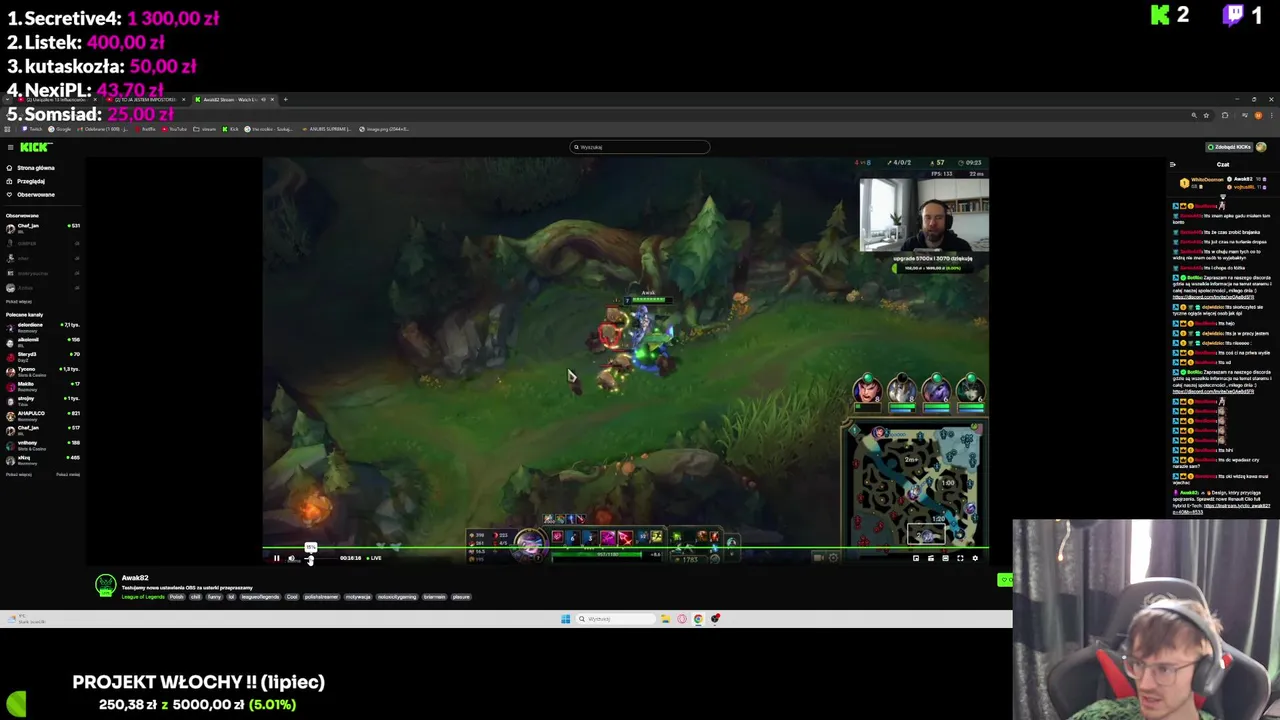Enable theater mode in player
This screenshot has width=1280, height=720.
945,558
